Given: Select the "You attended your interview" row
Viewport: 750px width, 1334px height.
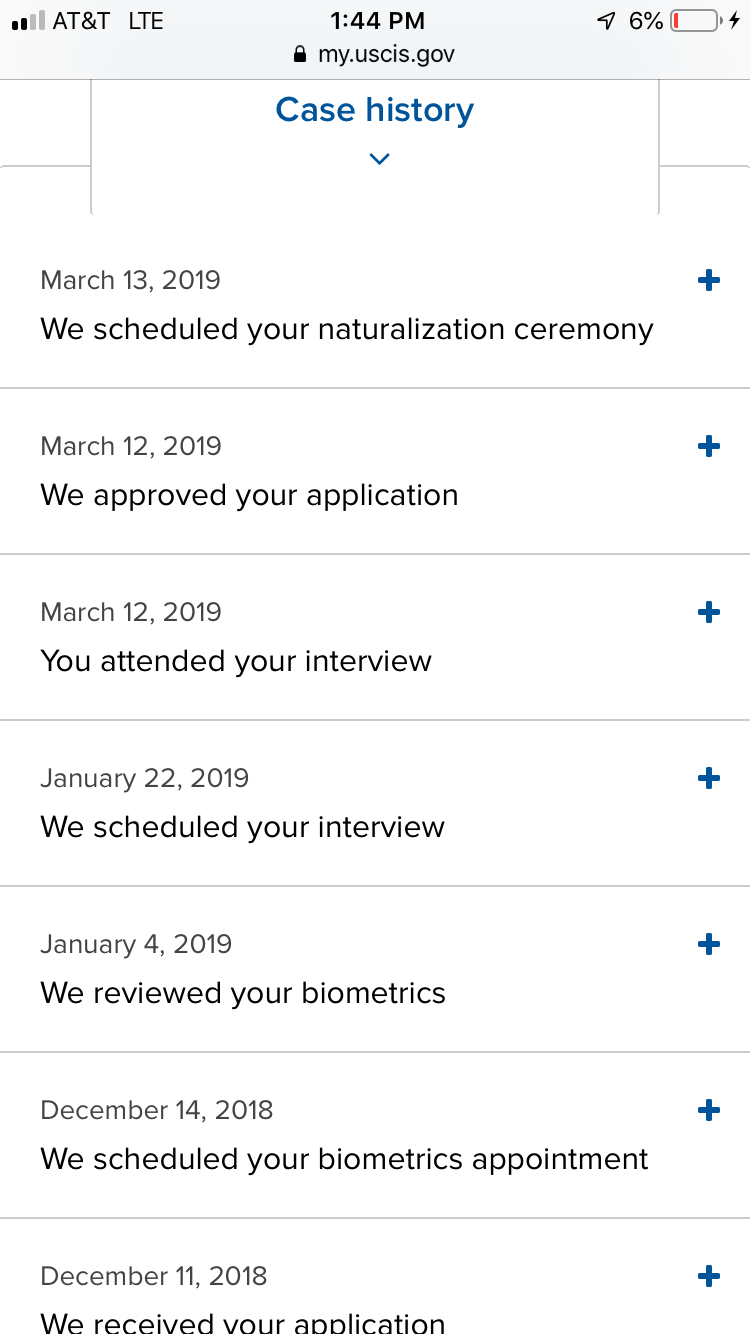Looking at the screenshot, I should (236, 661).
